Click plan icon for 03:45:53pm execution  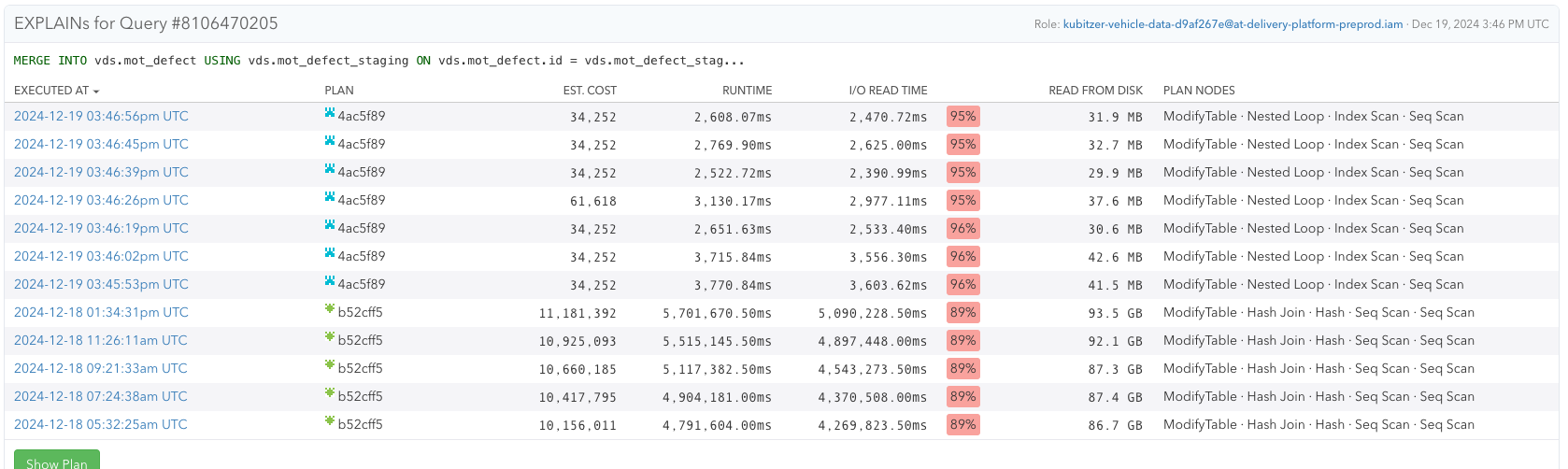pyautogui.click(x=329, y=281)
